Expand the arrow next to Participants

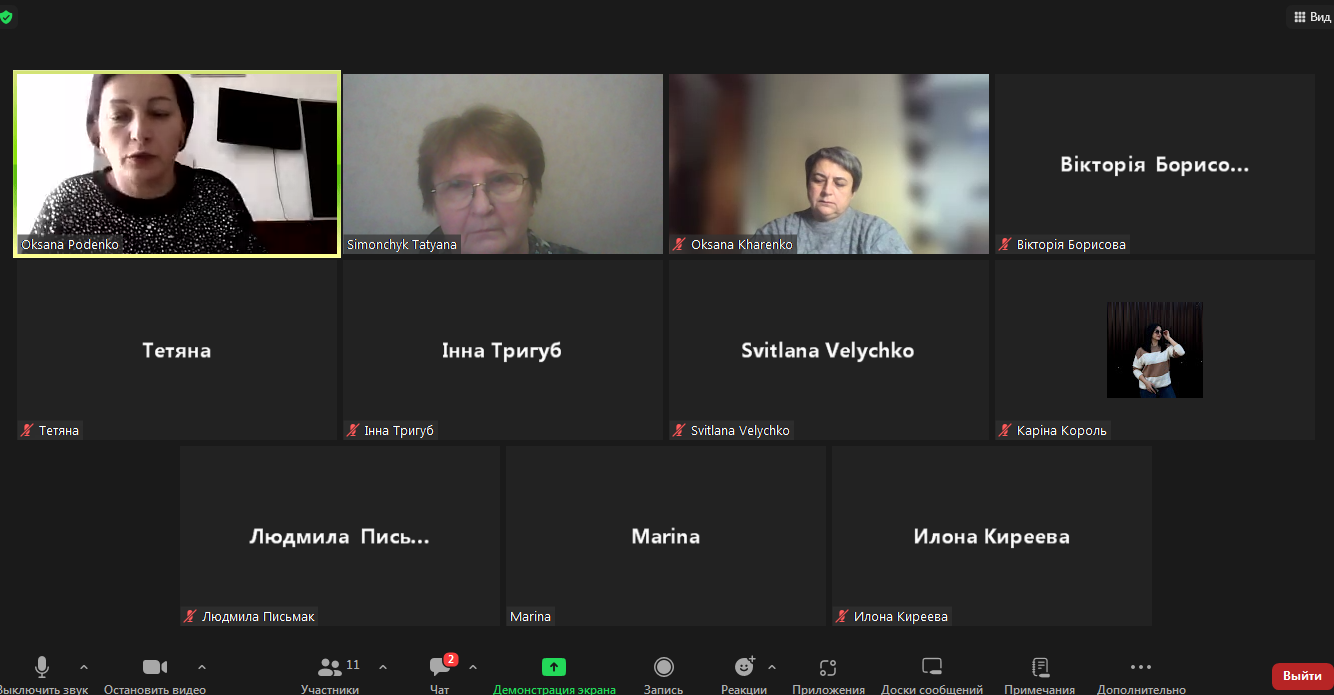coord(383,667)
